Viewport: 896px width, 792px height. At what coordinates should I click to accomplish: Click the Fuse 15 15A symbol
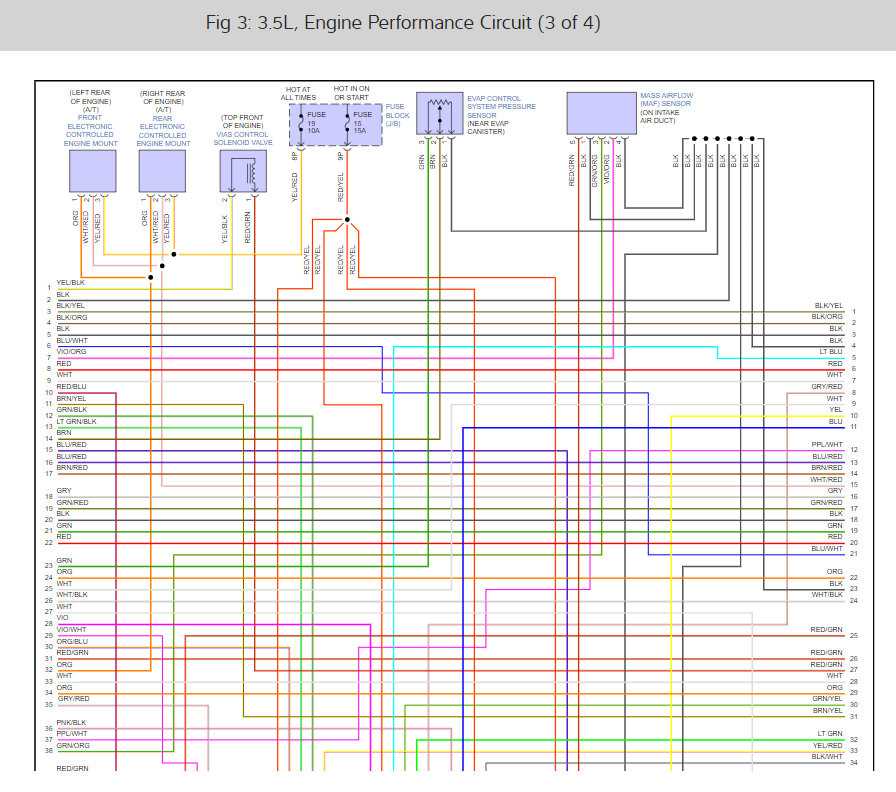pos(347,123)
